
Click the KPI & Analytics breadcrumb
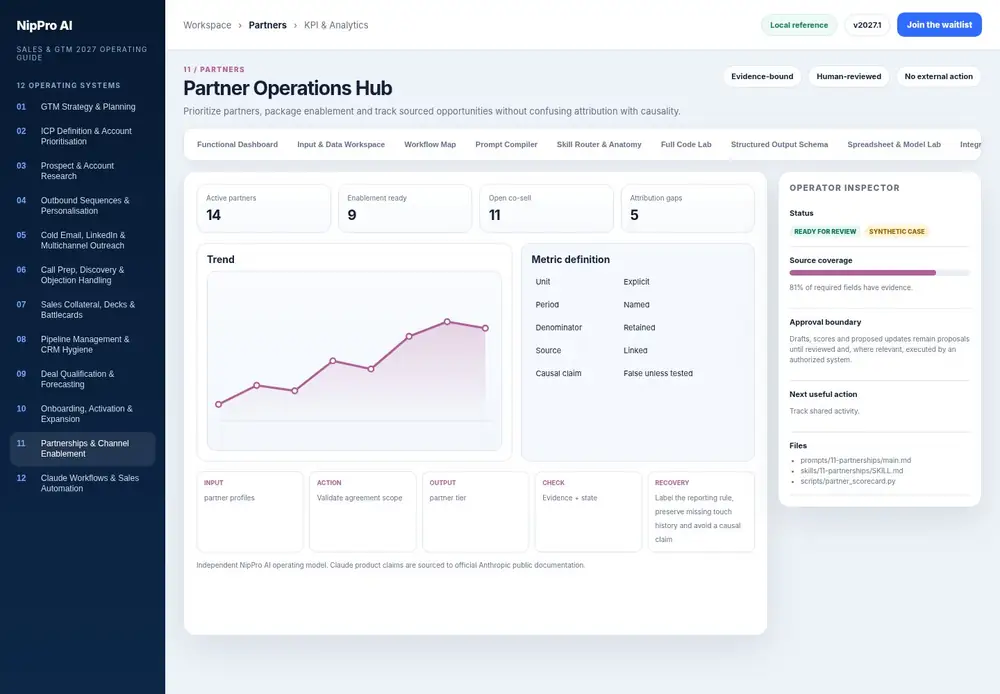[336, 25]
